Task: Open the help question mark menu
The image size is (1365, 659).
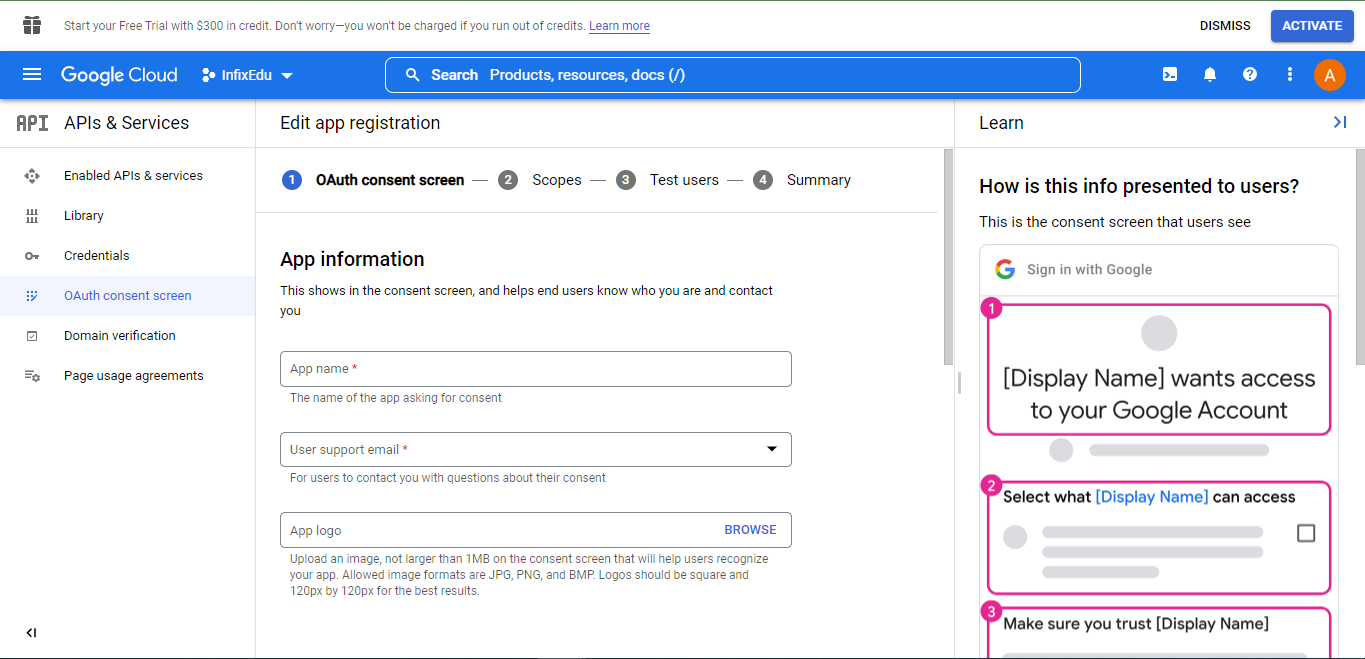Action: [1250, 74]
